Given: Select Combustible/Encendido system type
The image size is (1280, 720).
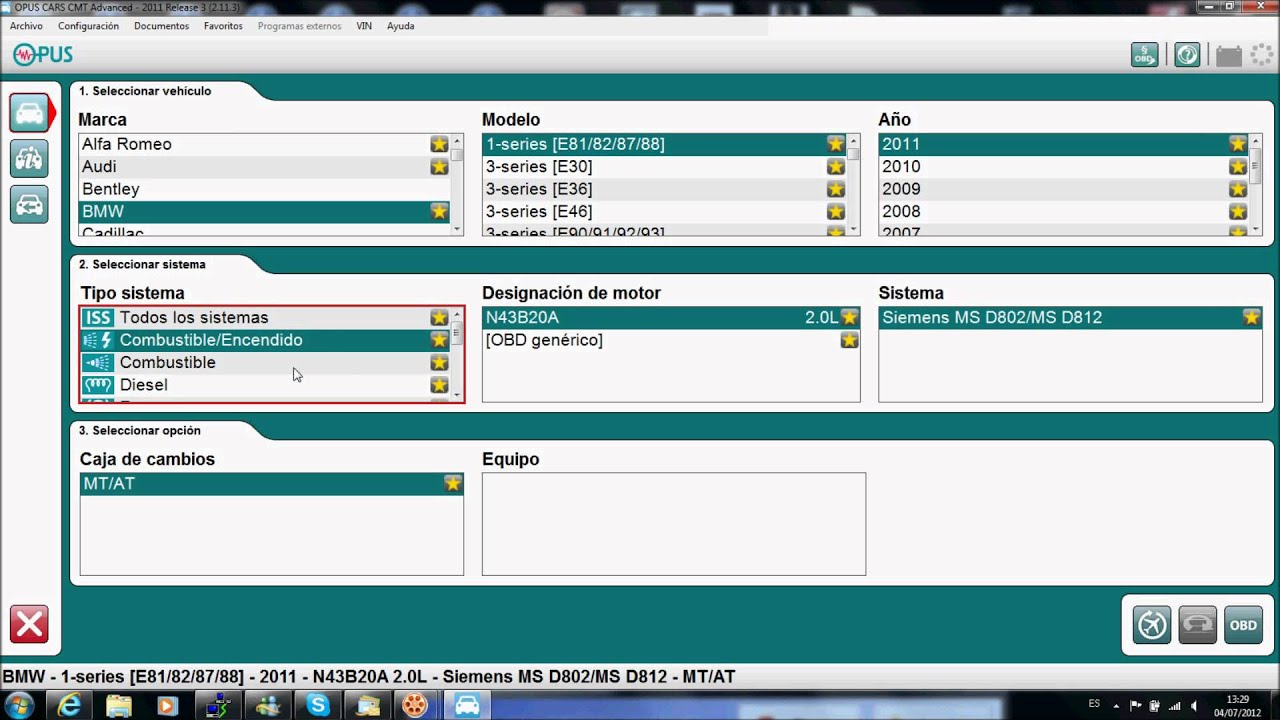Looking at the screenshot, I should [265, 340].
